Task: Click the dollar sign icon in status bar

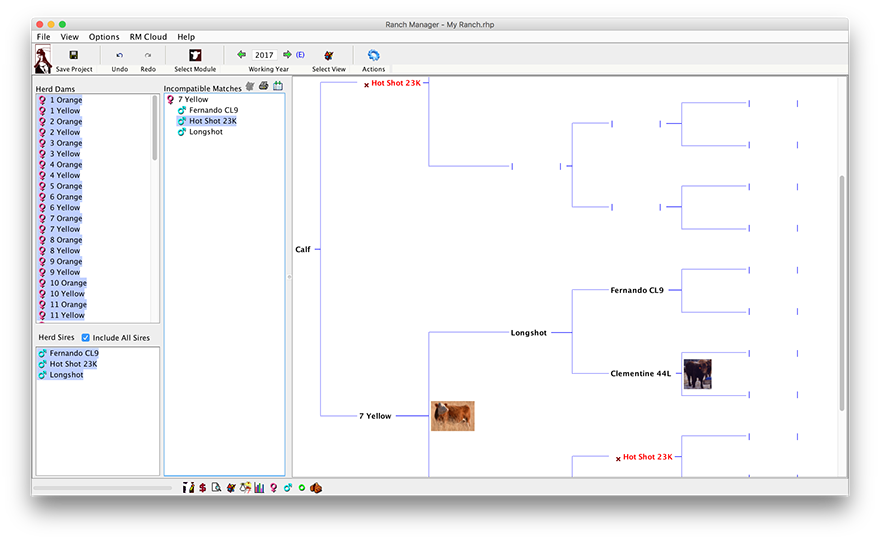Action: (202, 488)
